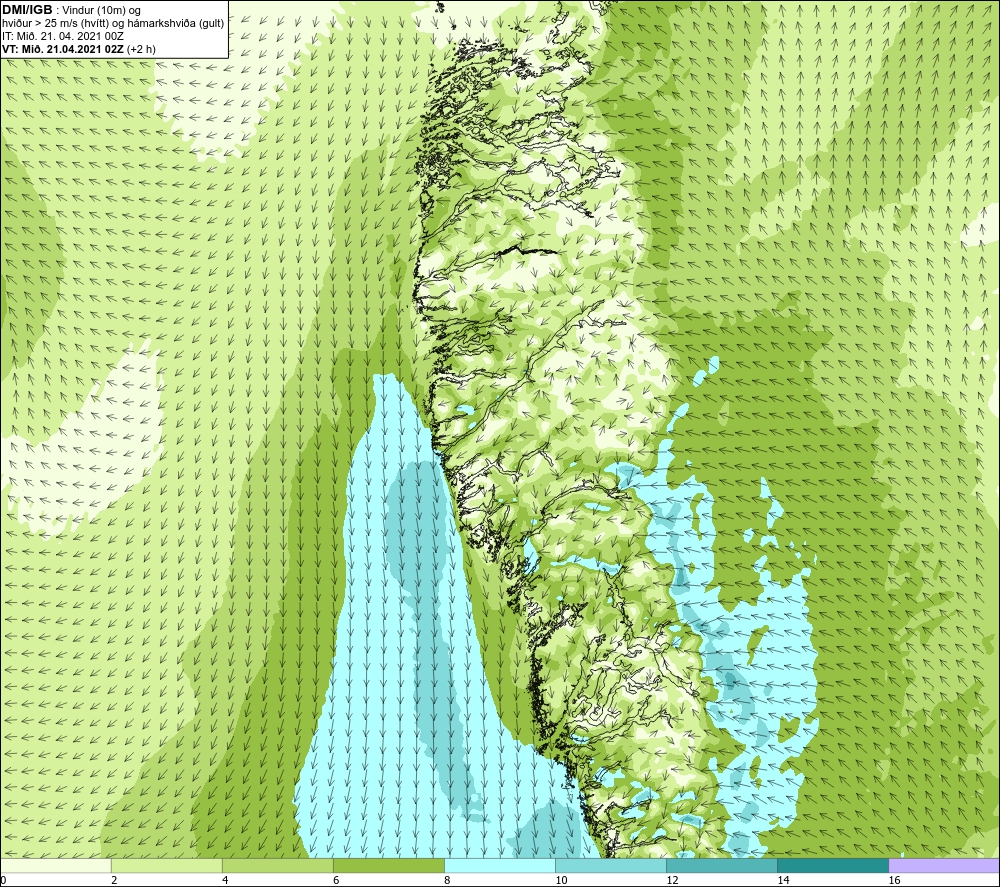This screenshot has height=887, width=1000.
Task: Click the 'IT: Mið. 21. 04. 2021 00Z' line
Action: (62, 36)
